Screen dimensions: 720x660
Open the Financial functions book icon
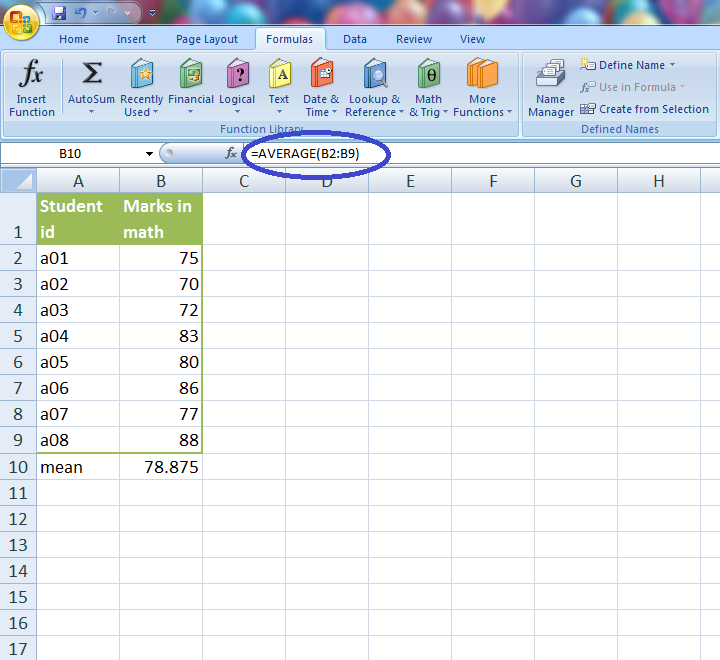(x=190, y=75)
